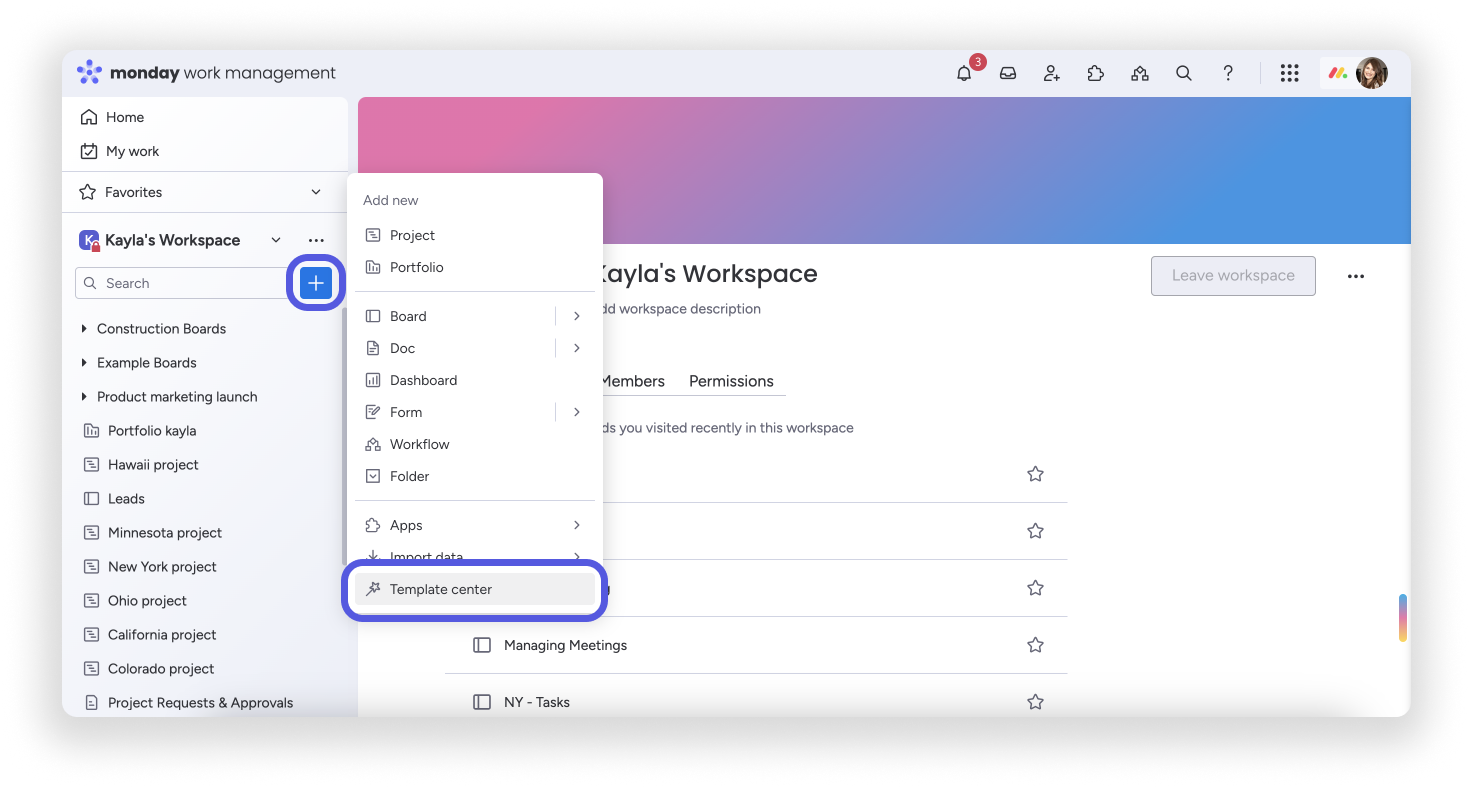Toggle the star on the first recent board

[1035, 474]
